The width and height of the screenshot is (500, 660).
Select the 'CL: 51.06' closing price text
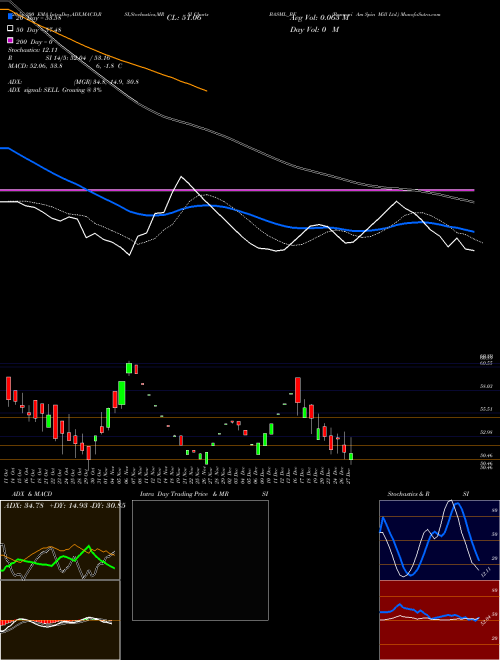[x=184, y=18]
